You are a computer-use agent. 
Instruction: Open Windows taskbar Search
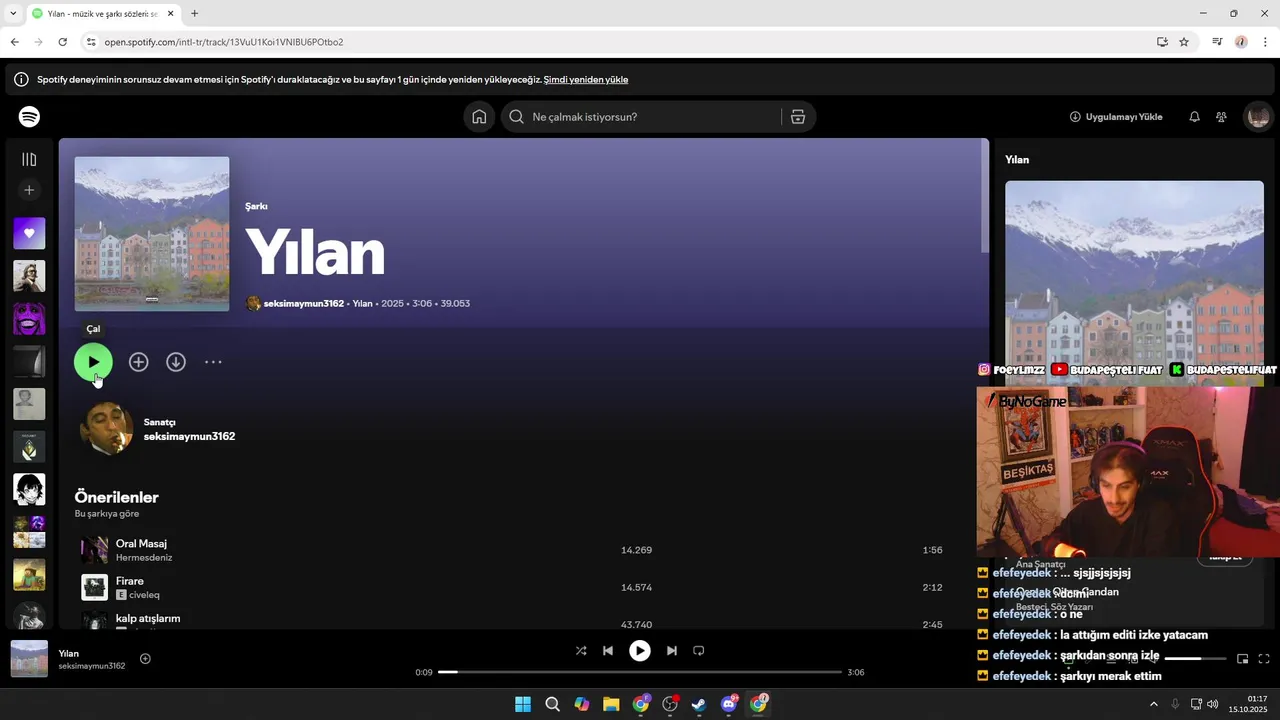pyautogui.click(x=552, y=704)
